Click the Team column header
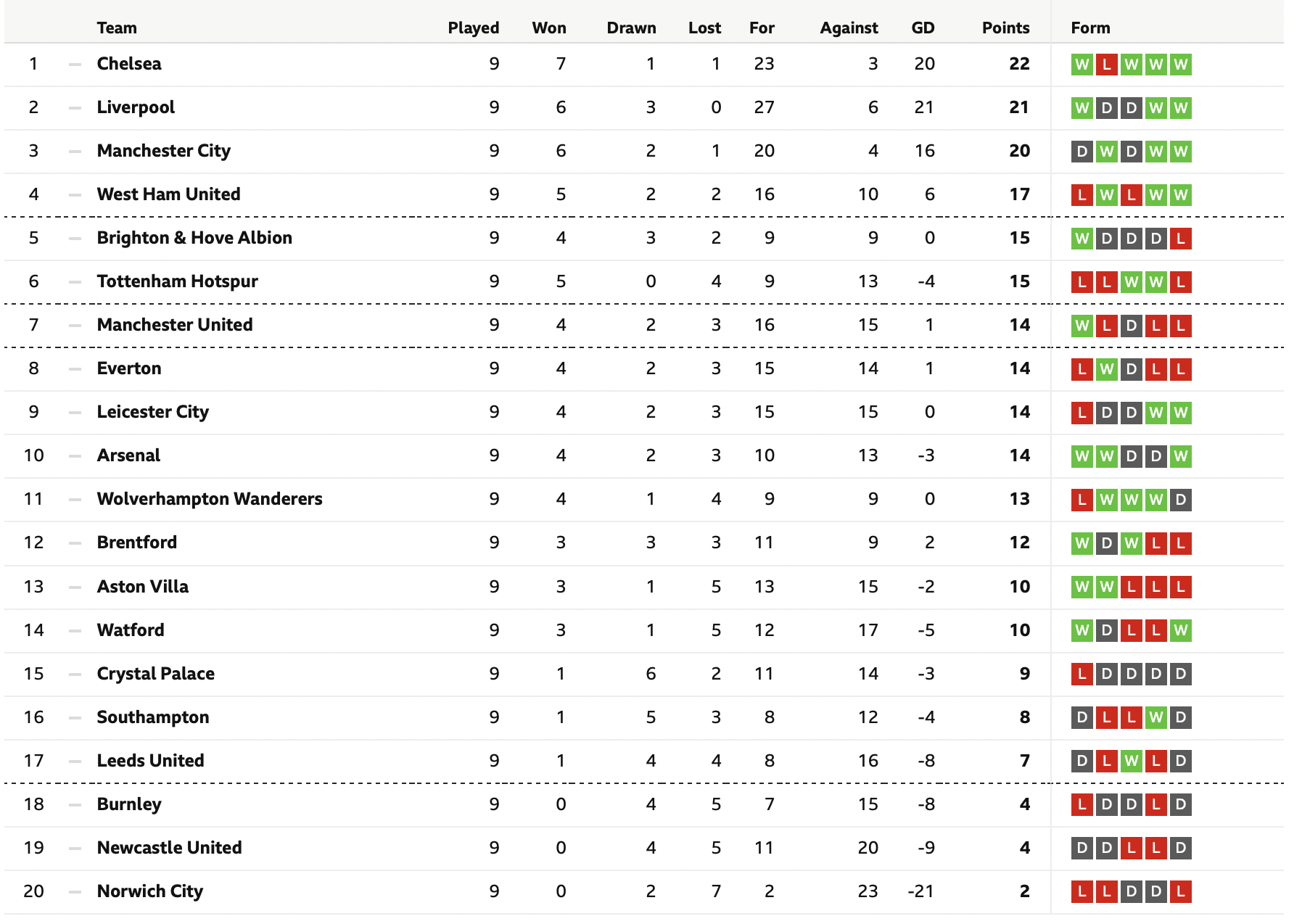Screen dimensions: 1310x924 pyautogui.click(x=117, y=28)
